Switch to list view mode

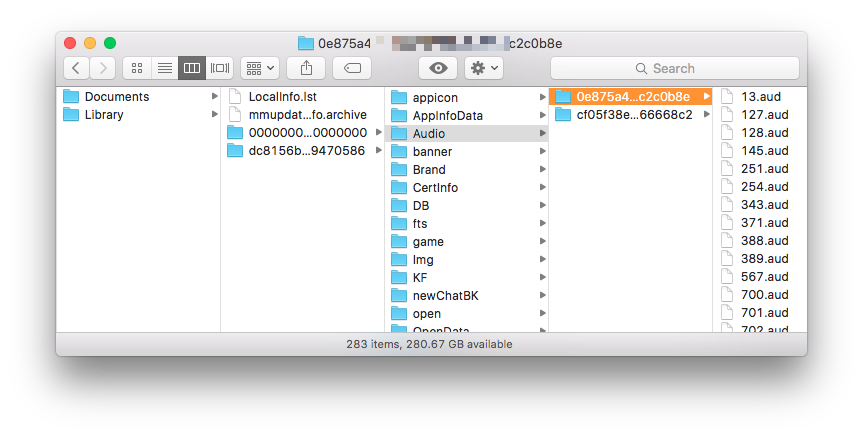click(x=164, y=68)
